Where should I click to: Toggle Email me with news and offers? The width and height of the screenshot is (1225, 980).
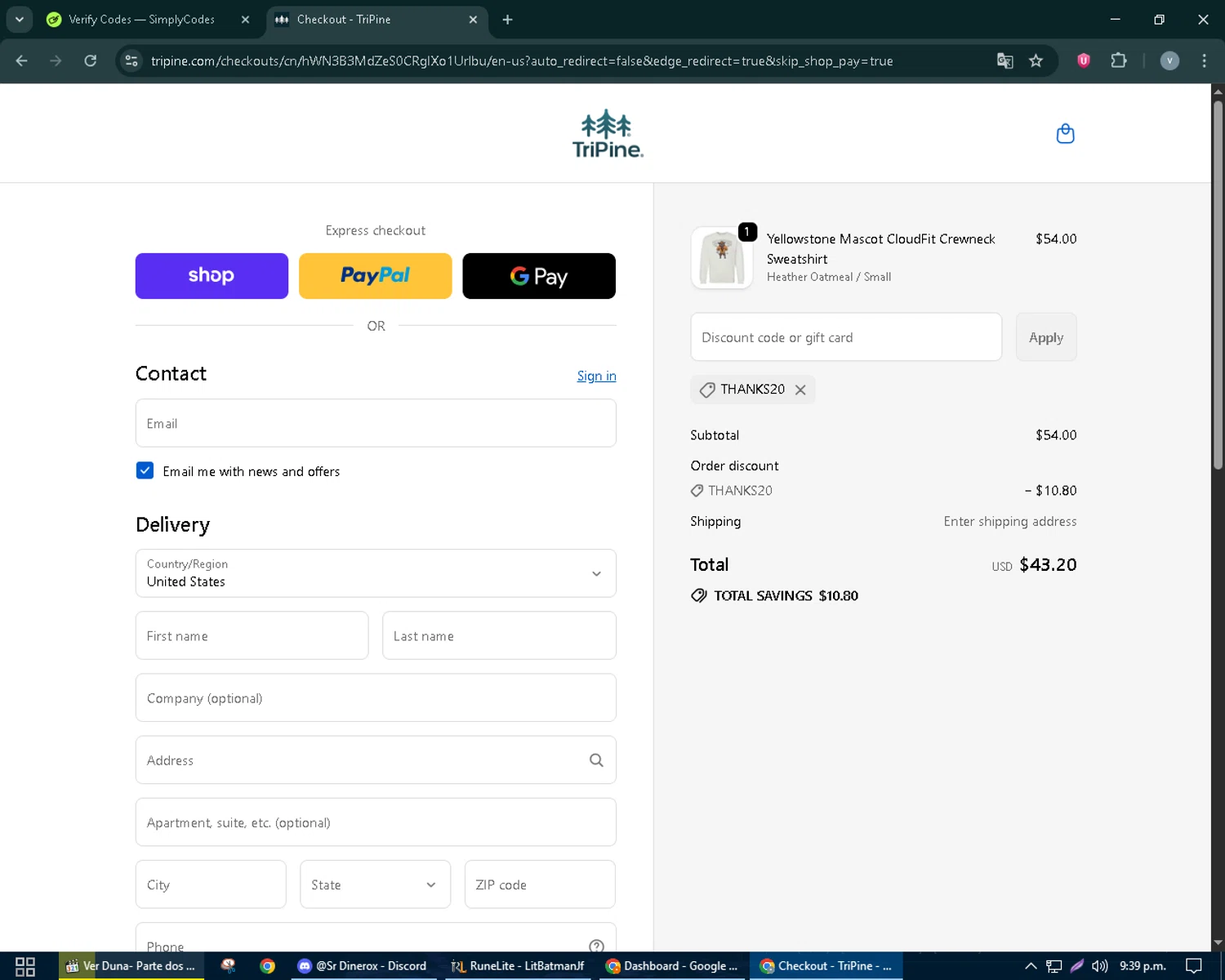(x=145, y=470)
